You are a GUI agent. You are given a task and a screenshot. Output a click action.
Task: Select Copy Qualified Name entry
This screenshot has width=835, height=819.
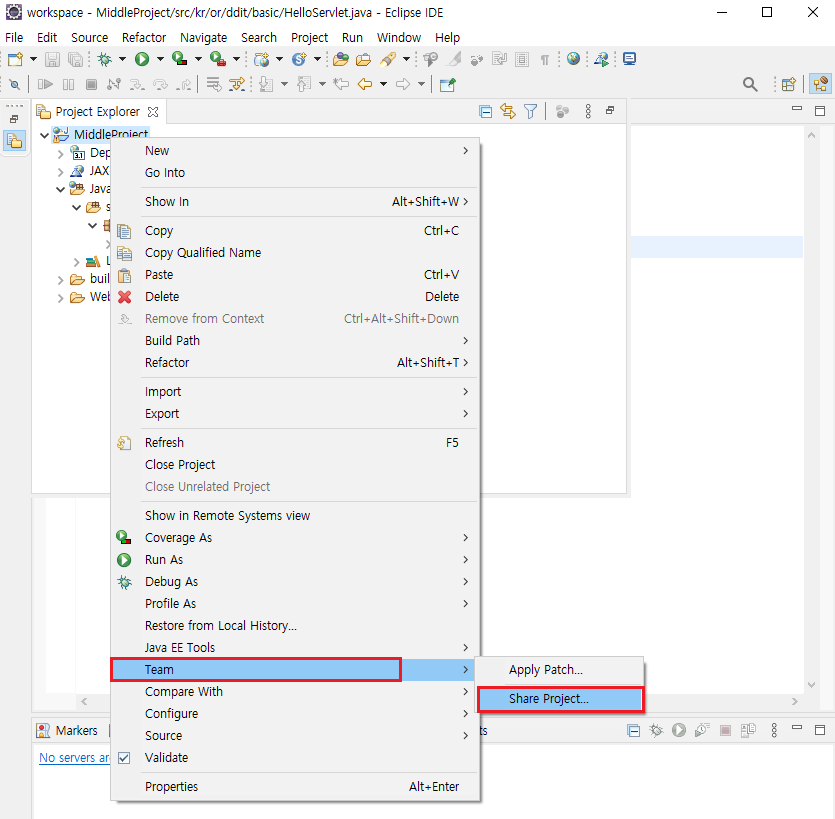pos(296,252)
